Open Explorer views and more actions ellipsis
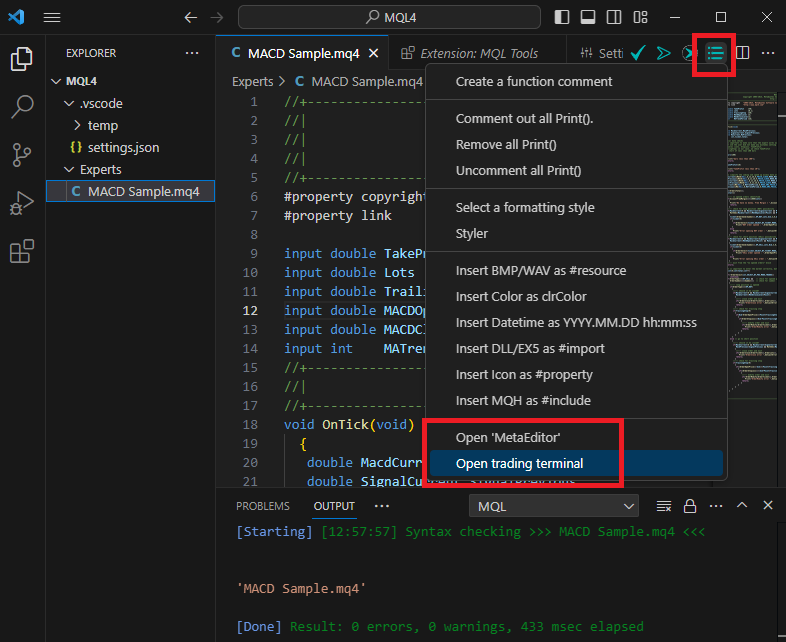Viewport: 786px width, 642px height. click(192, 53)
